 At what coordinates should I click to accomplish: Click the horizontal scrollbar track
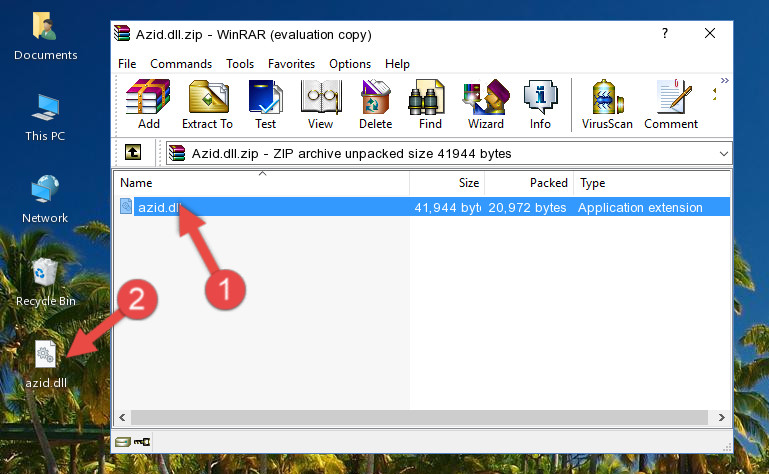tap(419, 418)
